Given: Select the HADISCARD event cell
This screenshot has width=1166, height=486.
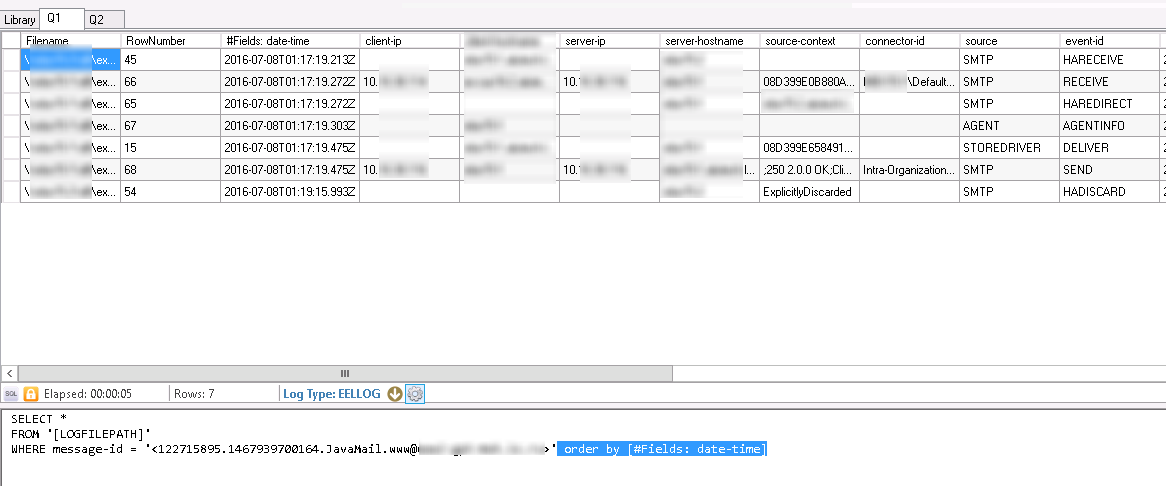Looking at the screenshot, I should pos(1092,191).
